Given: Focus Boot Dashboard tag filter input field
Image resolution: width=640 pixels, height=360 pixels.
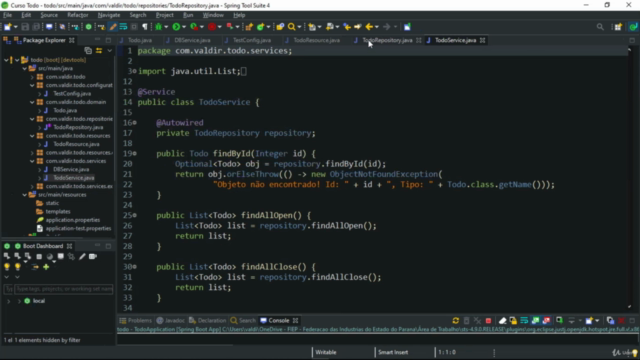Looking at the screenshot, I should tap(64, 289).
